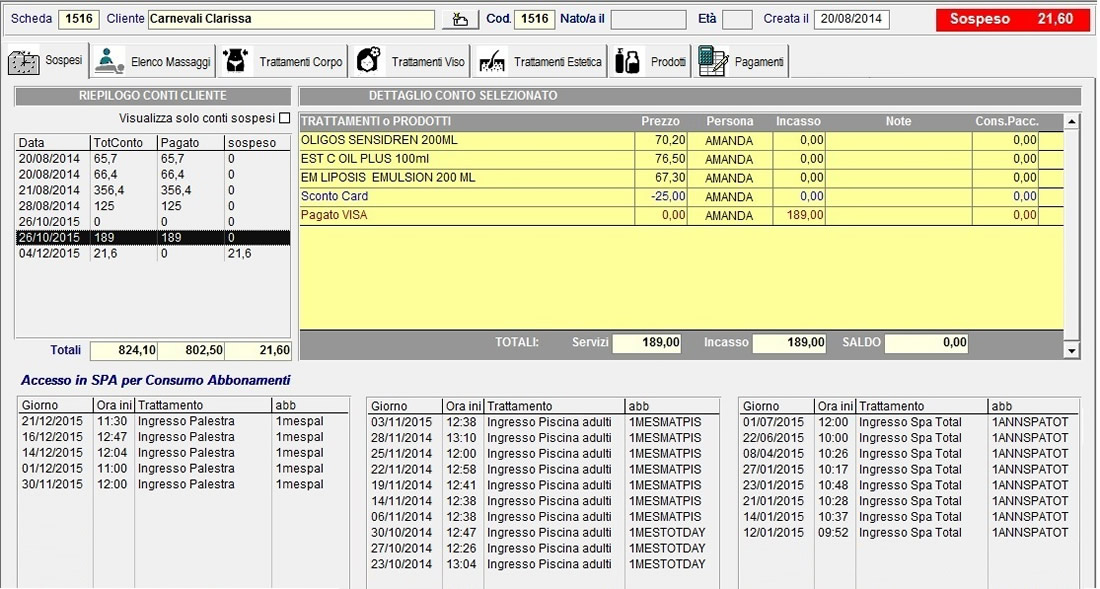The image size is (1100, 589).
Task: Click the massage person icon
Action: tap(109, 61)
